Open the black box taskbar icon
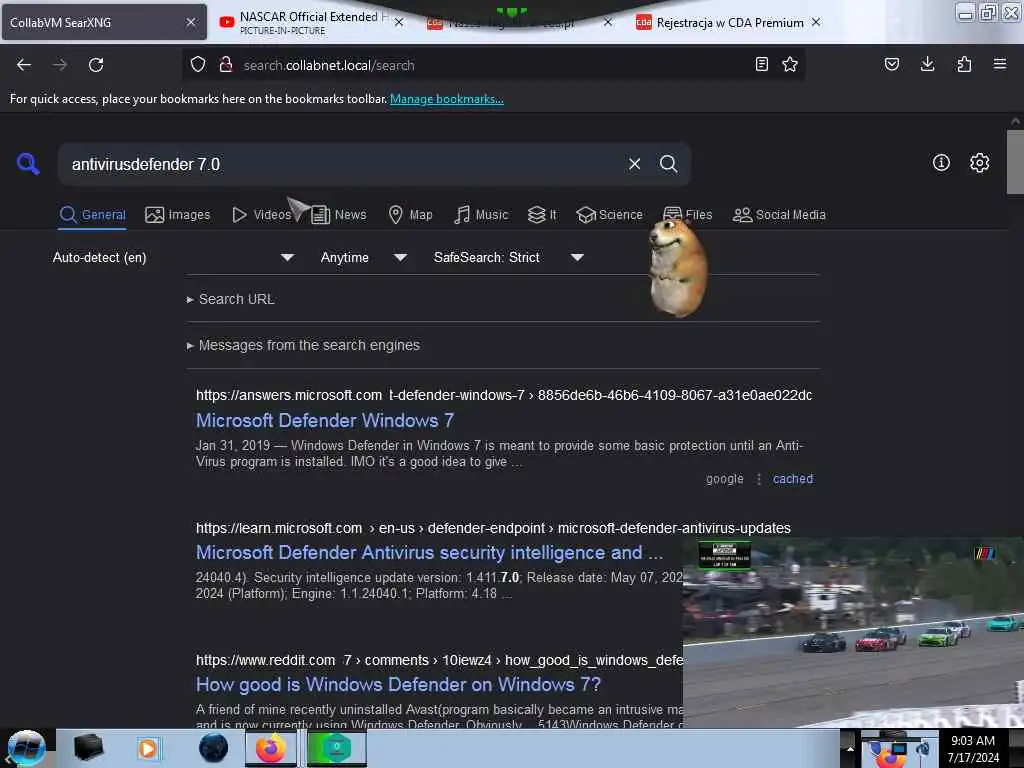 (x=88, y=748)
